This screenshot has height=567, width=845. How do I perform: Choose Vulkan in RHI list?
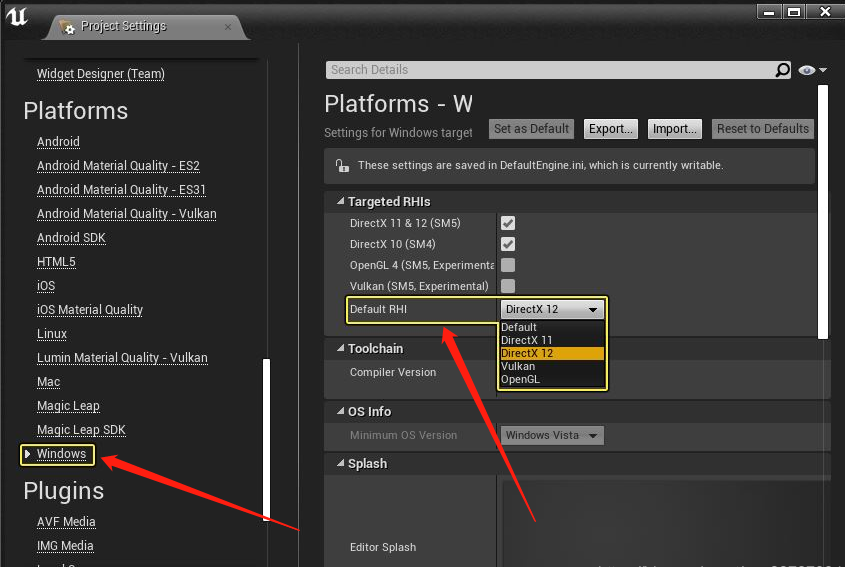click(552, 366)
